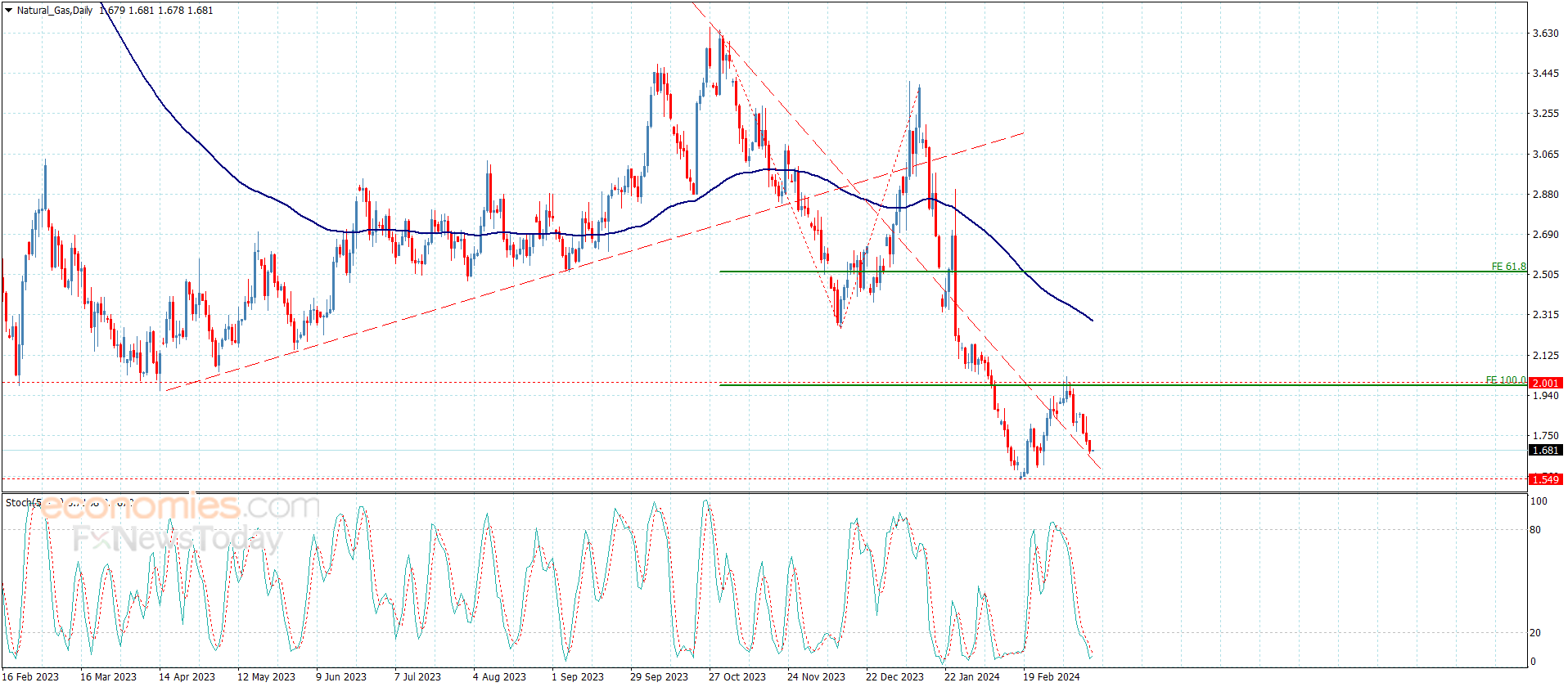
Task: Click the 29 Sep 2023 date label
Action: pos(659,676)
